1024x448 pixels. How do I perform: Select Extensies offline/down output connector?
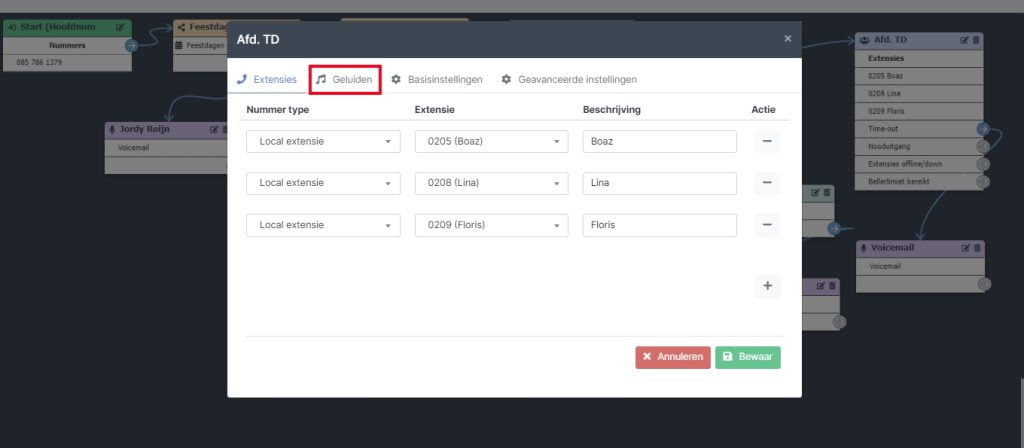point(983,164)
